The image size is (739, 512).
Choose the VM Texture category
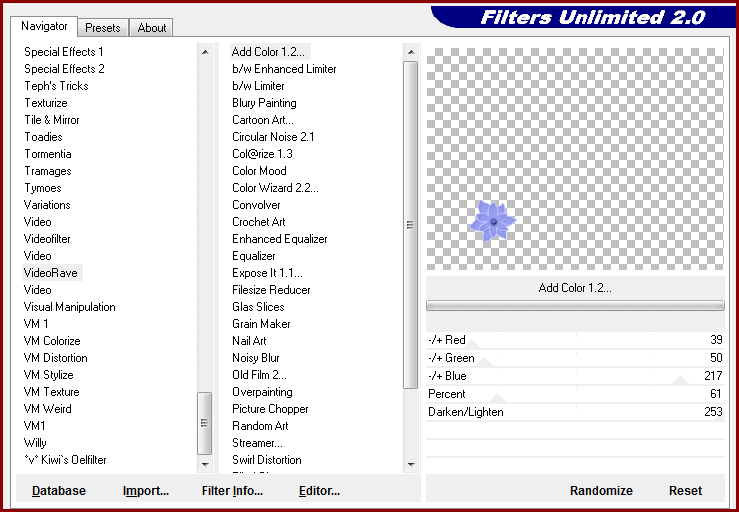pos(51,392)
